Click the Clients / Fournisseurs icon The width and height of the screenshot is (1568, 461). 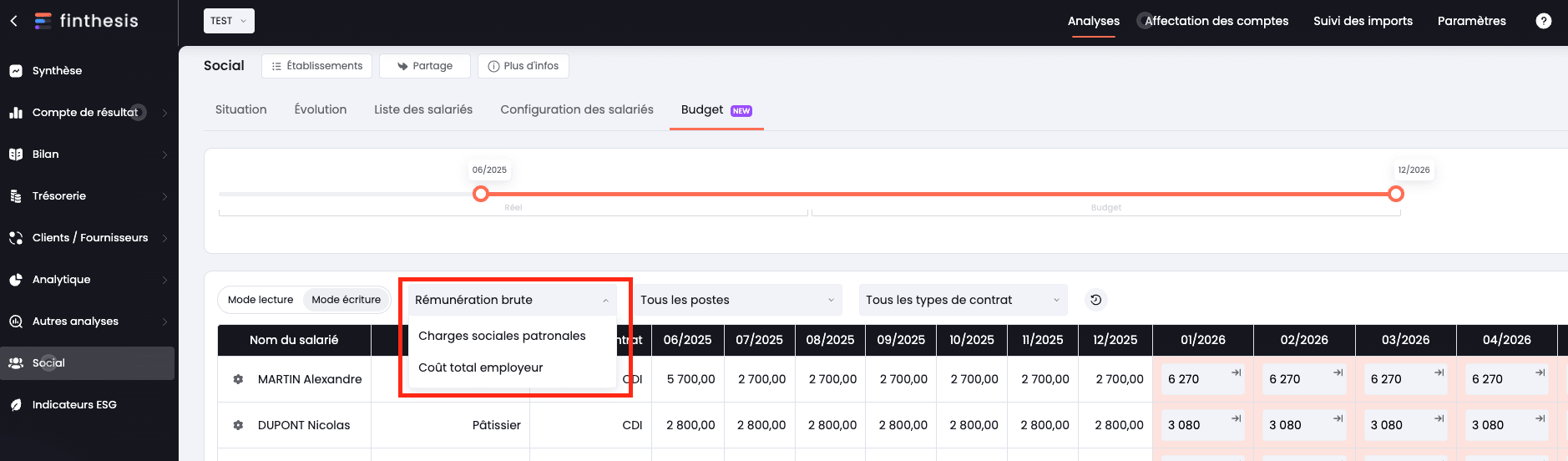click(16, 238)
